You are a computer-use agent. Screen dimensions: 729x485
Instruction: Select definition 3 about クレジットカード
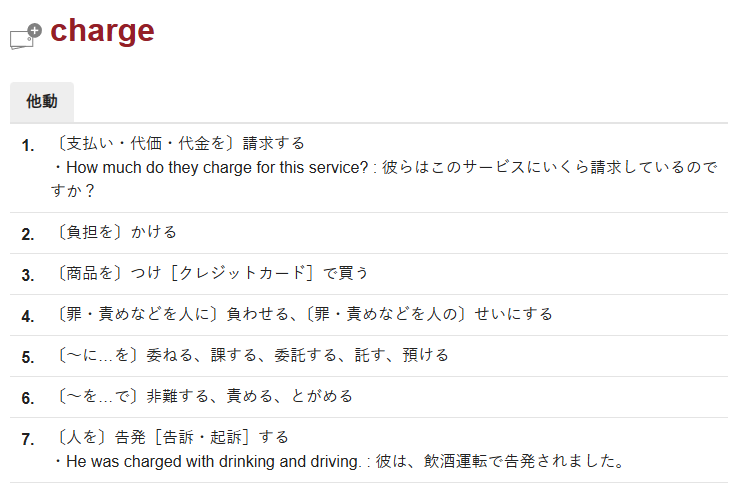pos(212,272)
